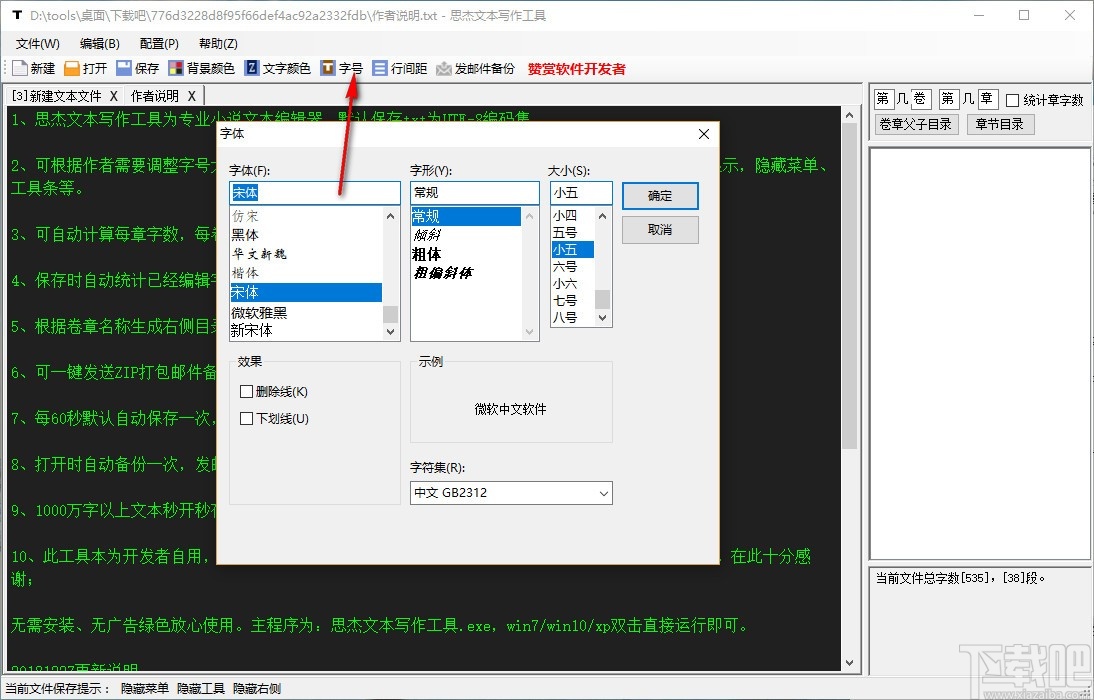Open a file using the 打开 toolbar icon
This screenshot has width=1094, height=700.
coord(85,68)
